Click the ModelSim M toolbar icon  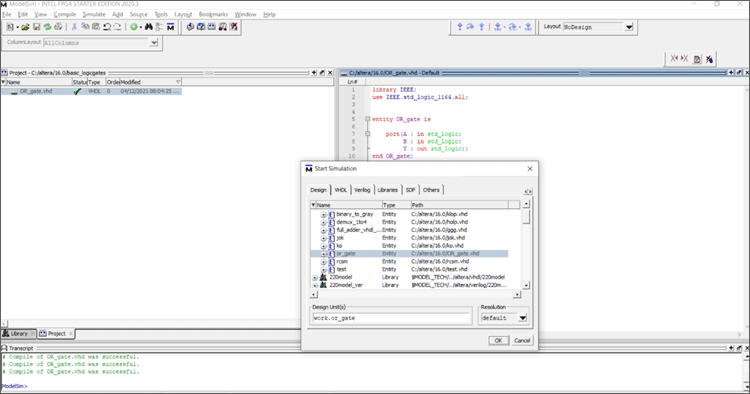(170, 27)
